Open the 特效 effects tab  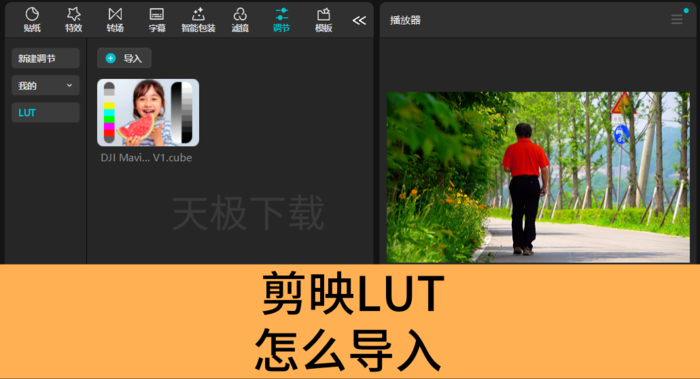click(74, 20)
